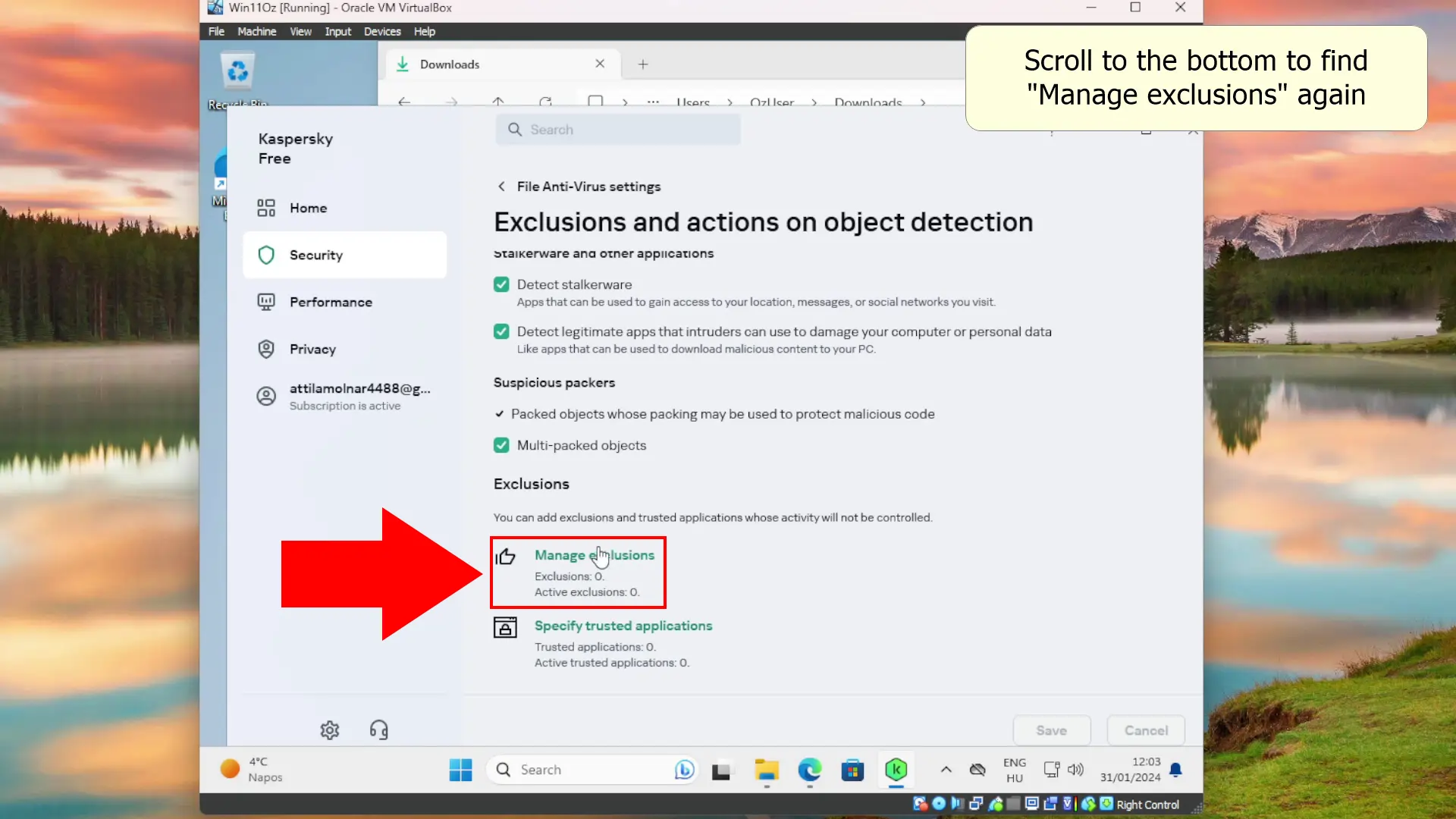Close the Downloads Explorer tab
The image size is (1456, 819).
click(600, 64)
